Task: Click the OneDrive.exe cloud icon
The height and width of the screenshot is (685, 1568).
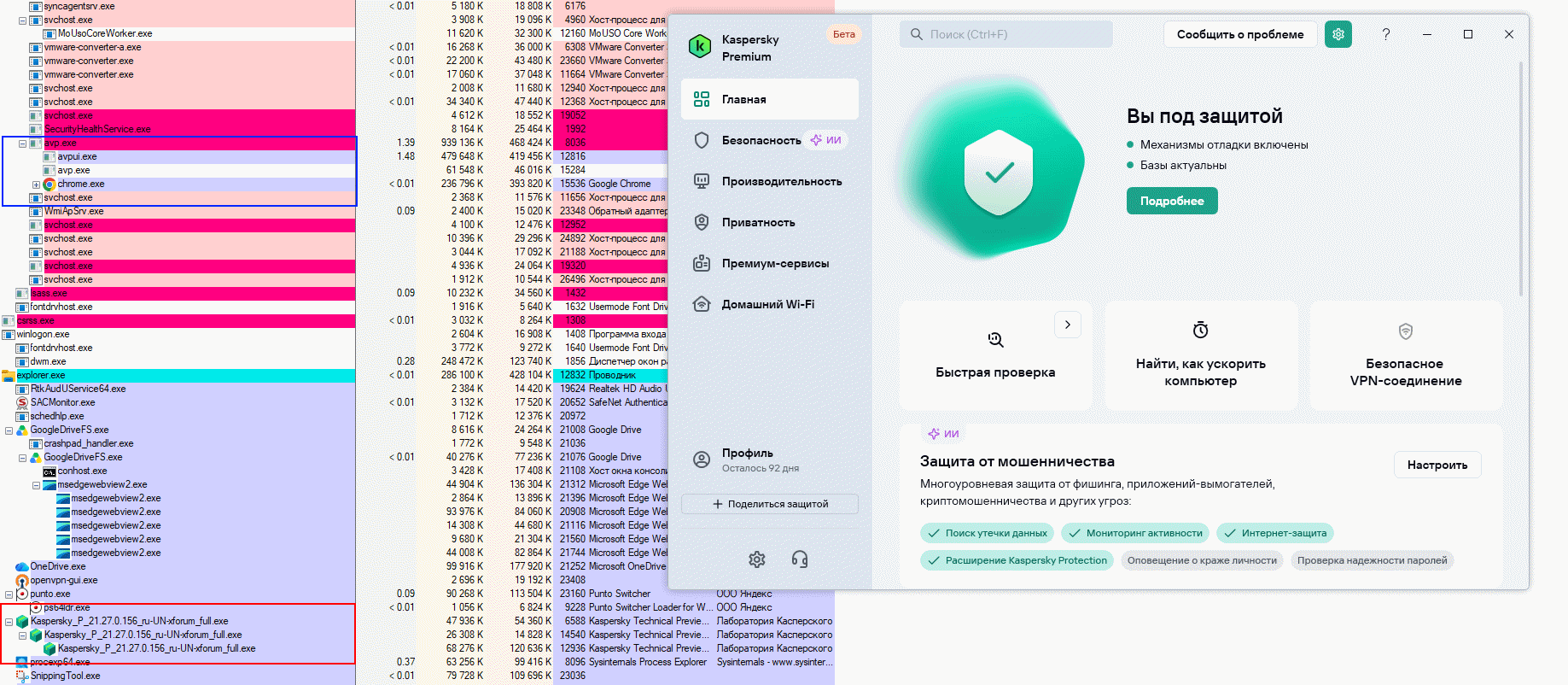Action: click(22, 566)
